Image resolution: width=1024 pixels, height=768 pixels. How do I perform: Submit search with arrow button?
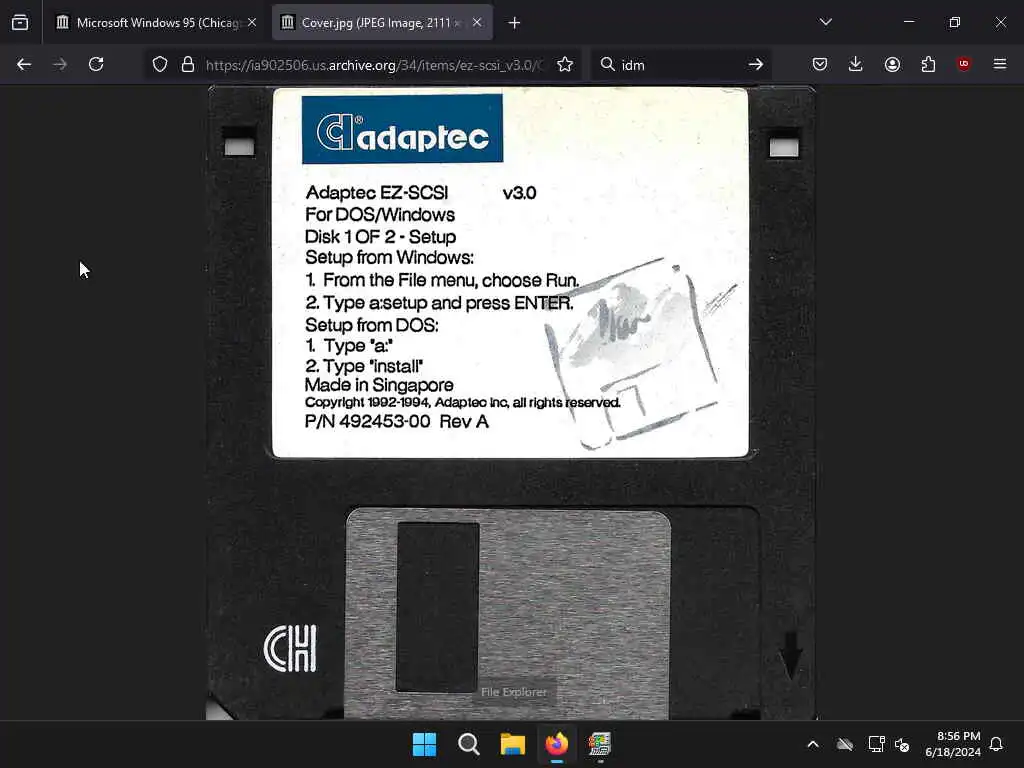click(x=756, y=64)
